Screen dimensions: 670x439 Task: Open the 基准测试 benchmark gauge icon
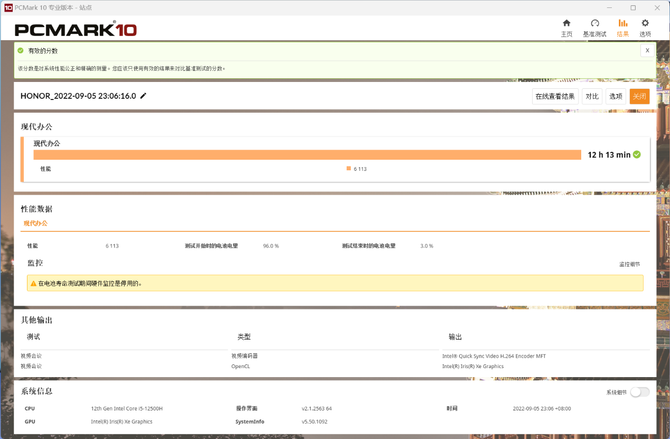click(x=595, y=24)
